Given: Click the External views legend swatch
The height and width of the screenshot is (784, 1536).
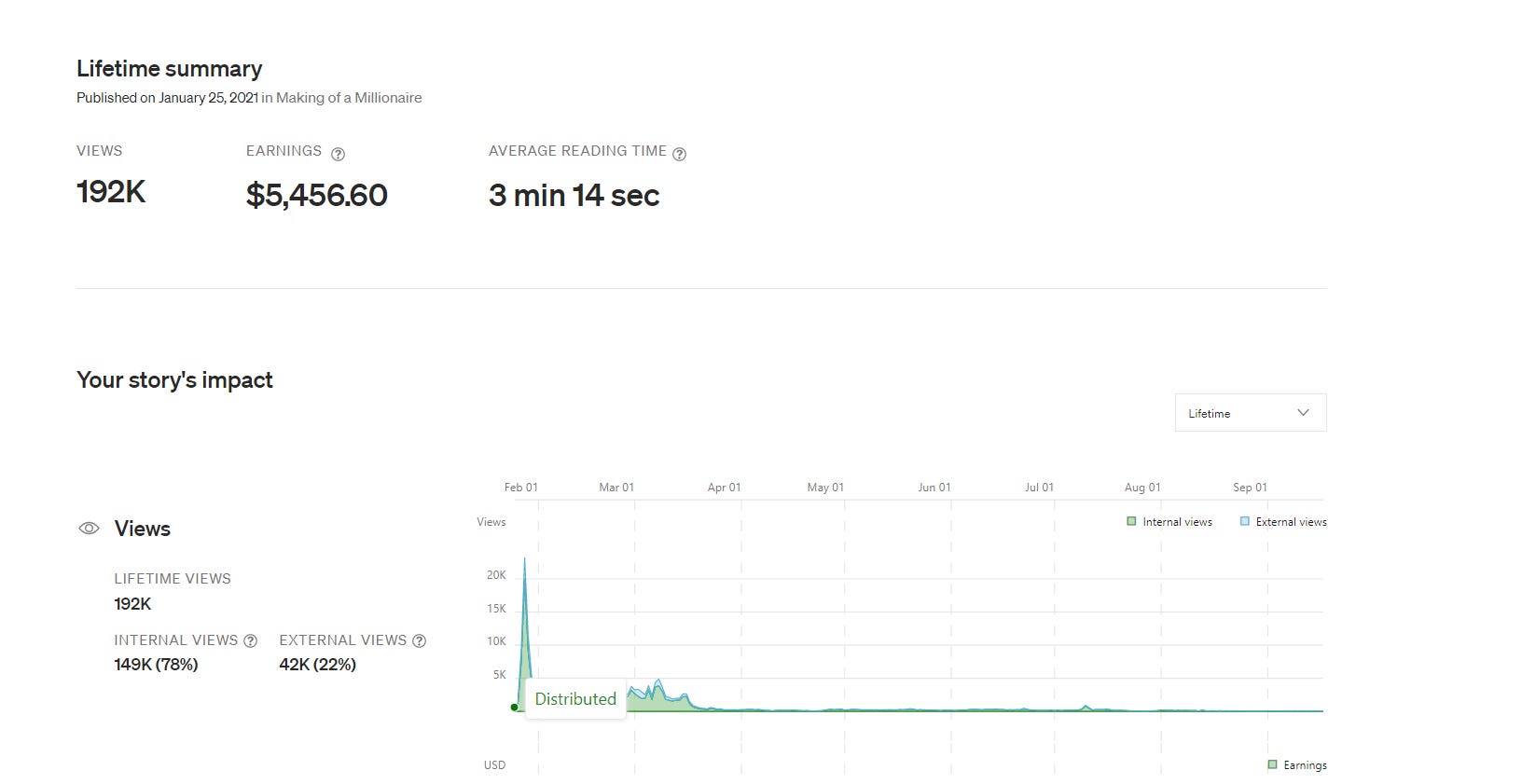Looking at the screenshot, I should [1244, 522].
